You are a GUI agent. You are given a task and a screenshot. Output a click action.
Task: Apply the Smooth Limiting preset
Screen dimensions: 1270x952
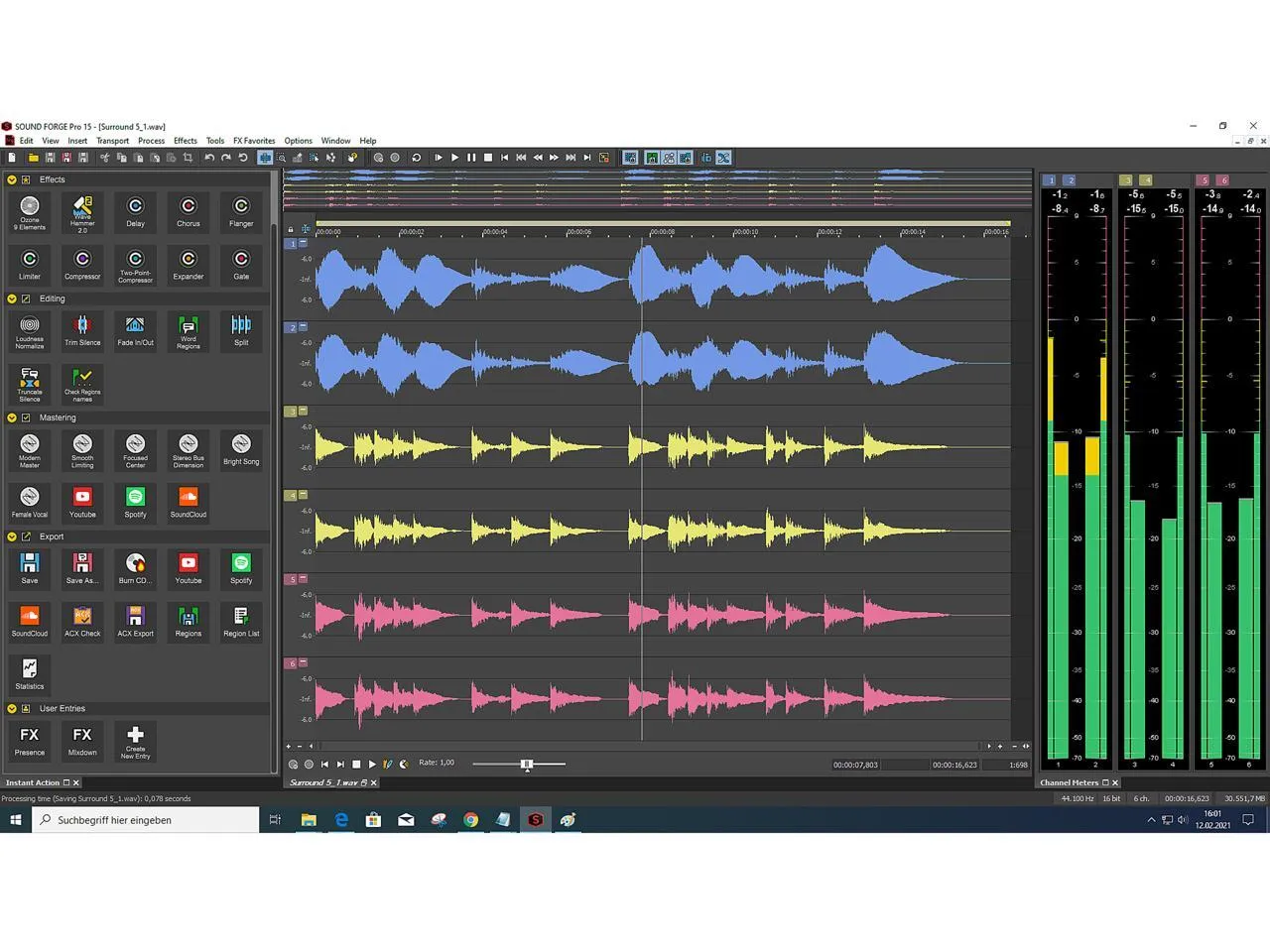pos(82,450)
